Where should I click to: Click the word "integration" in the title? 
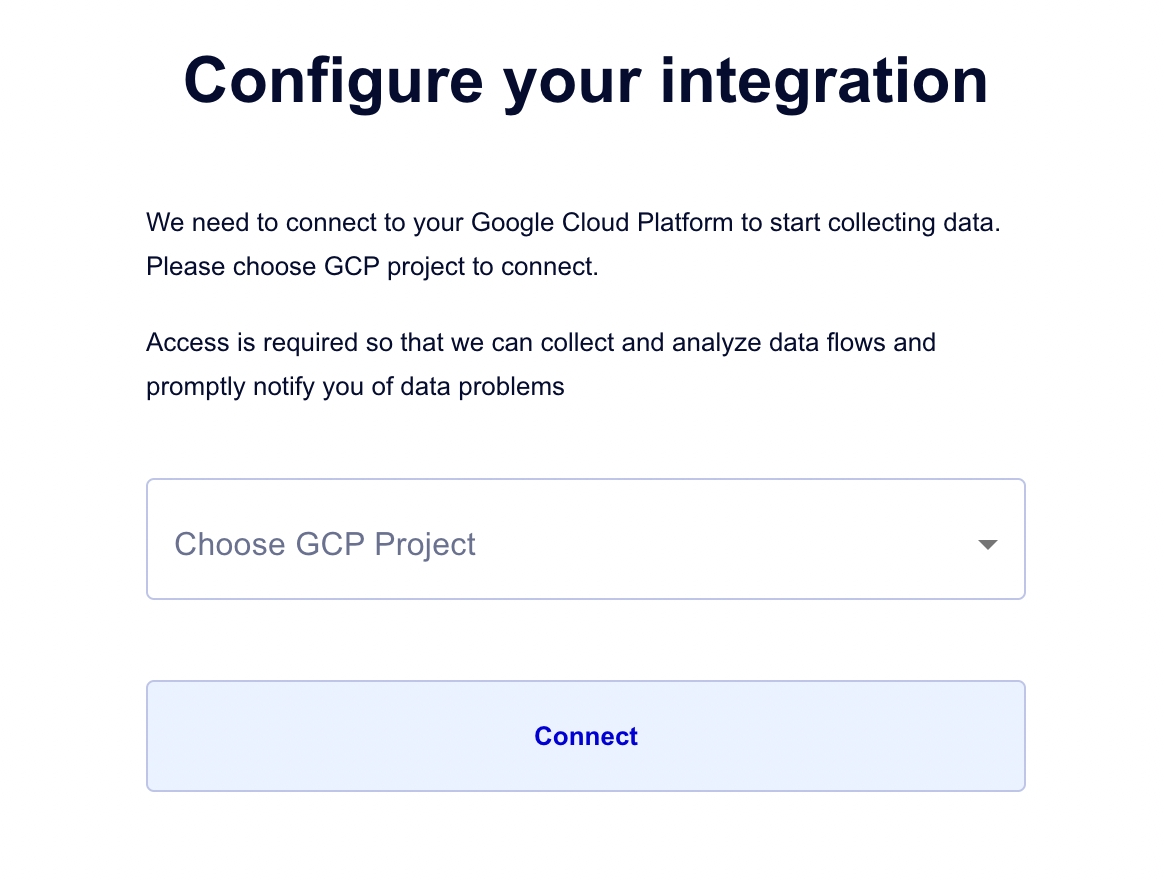pyautogui.click(x=824, y=80)
